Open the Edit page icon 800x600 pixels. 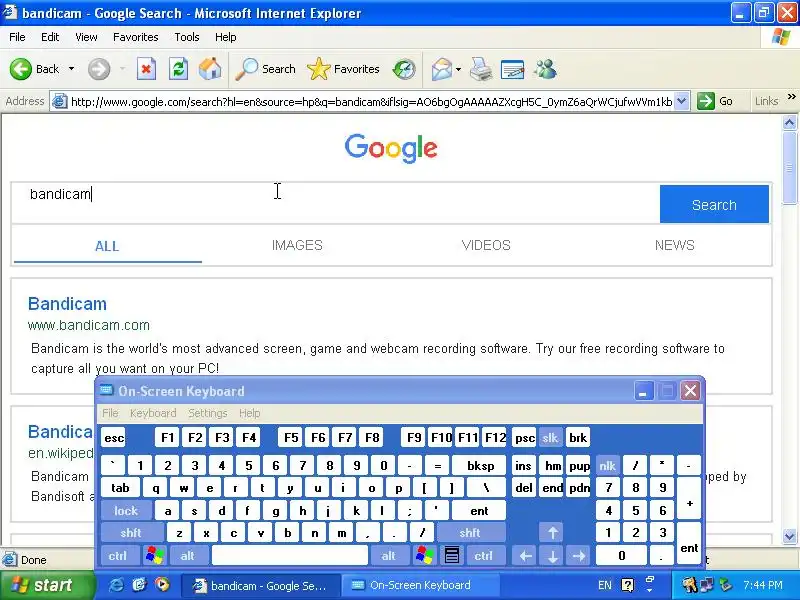click(513, 69)
